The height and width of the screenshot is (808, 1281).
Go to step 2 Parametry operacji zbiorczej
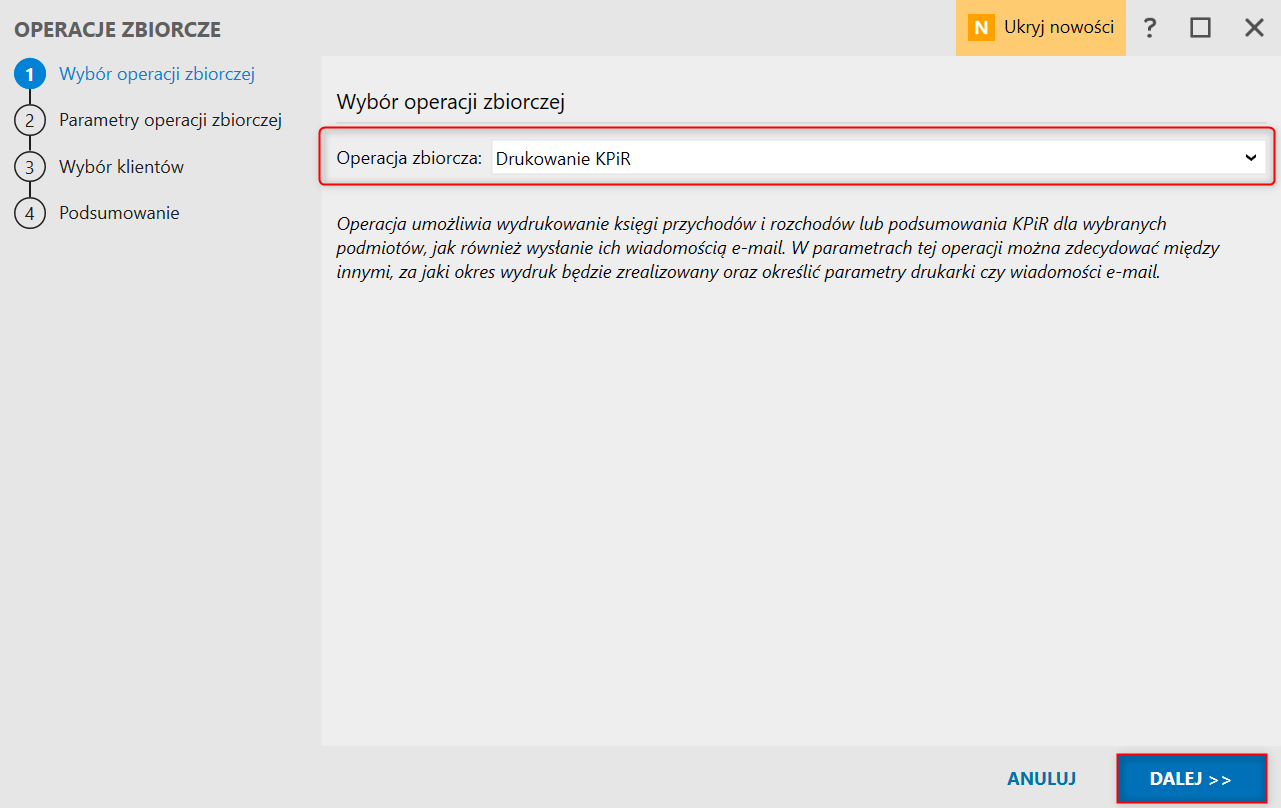[170, 120]
